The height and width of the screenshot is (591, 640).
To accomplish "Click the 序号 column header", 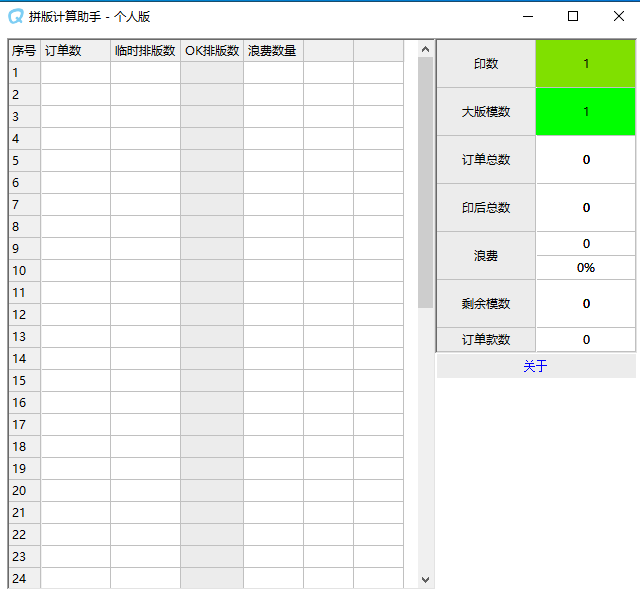I will 24,51.
